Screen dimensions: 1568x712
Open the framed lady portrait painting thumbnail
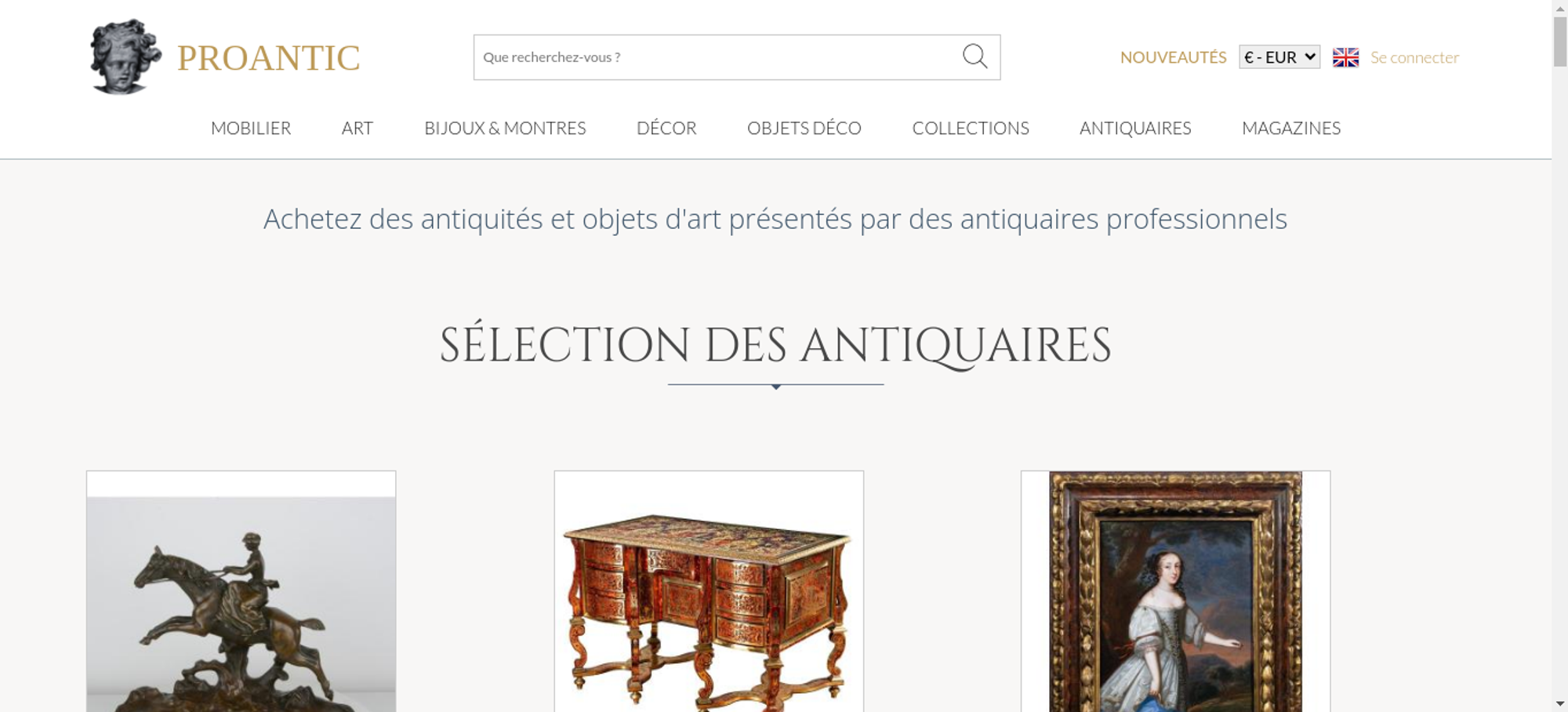tap(1176, 591)
